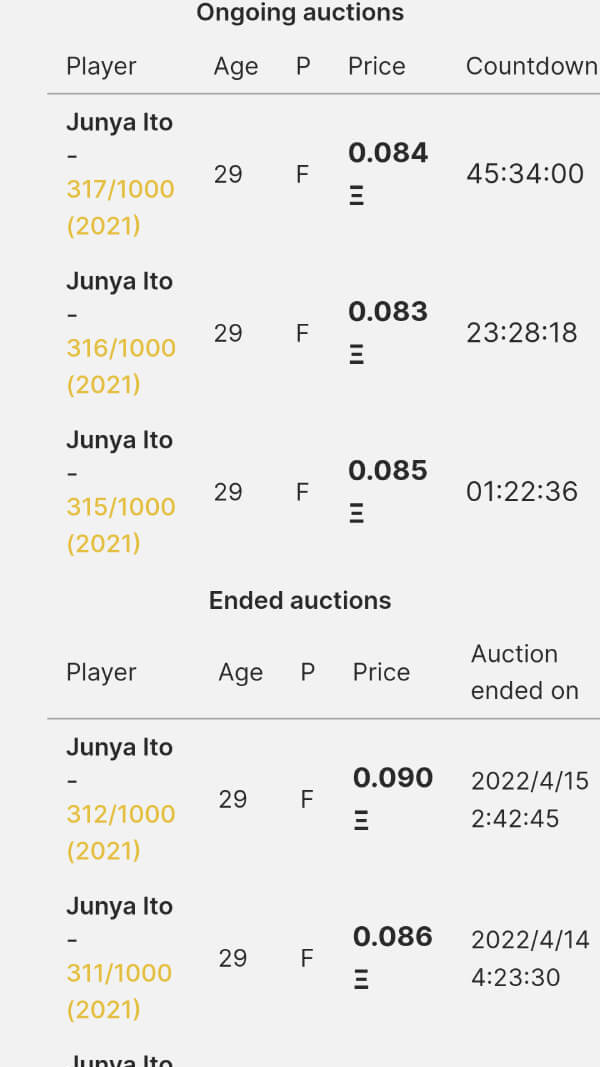
Task: Click the Ethereum symbol under price 0.086
Action: pos(361,980)
